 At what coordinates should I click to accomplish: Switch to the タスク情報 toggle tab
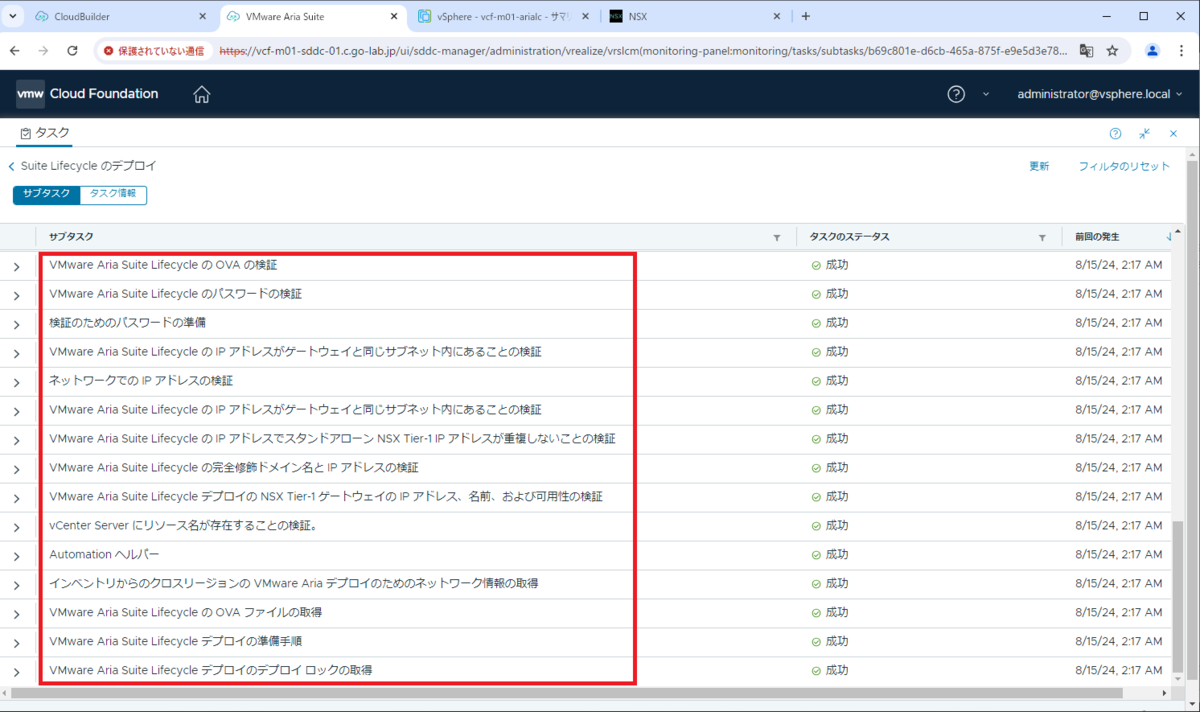tap(113, 195)
